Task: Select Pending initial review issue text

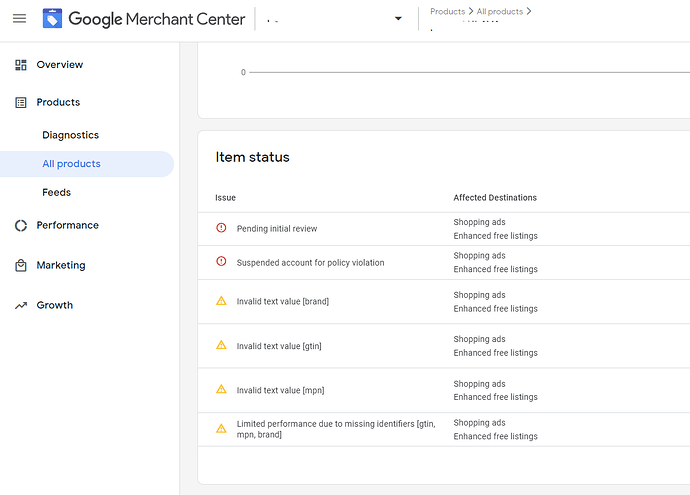Action: (277, 229)
